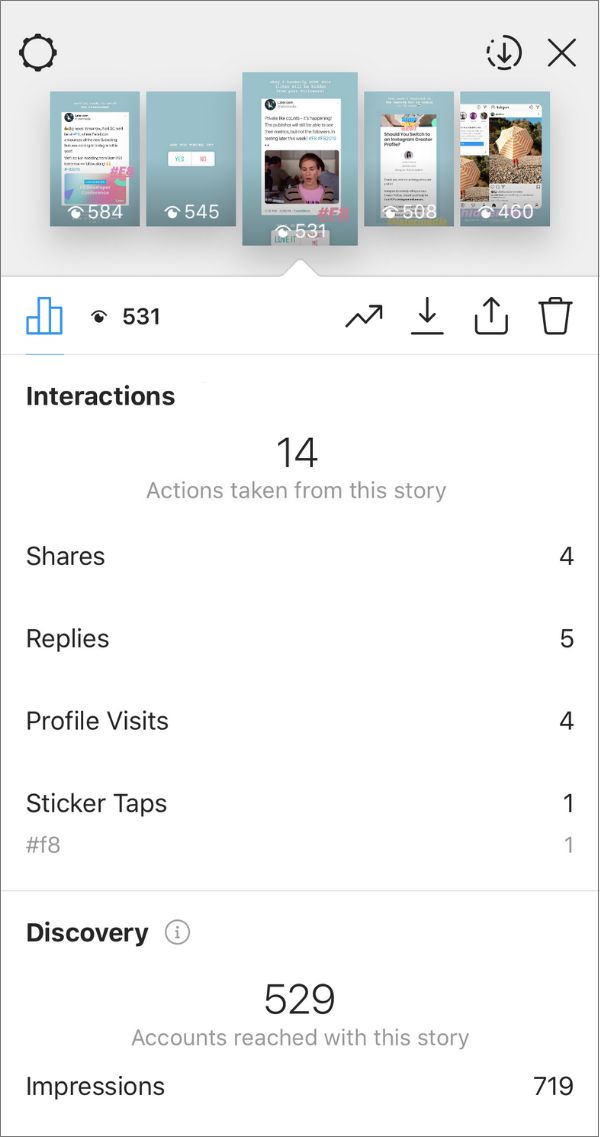Delete the story with the trash icon

click(x=555, y=317)
